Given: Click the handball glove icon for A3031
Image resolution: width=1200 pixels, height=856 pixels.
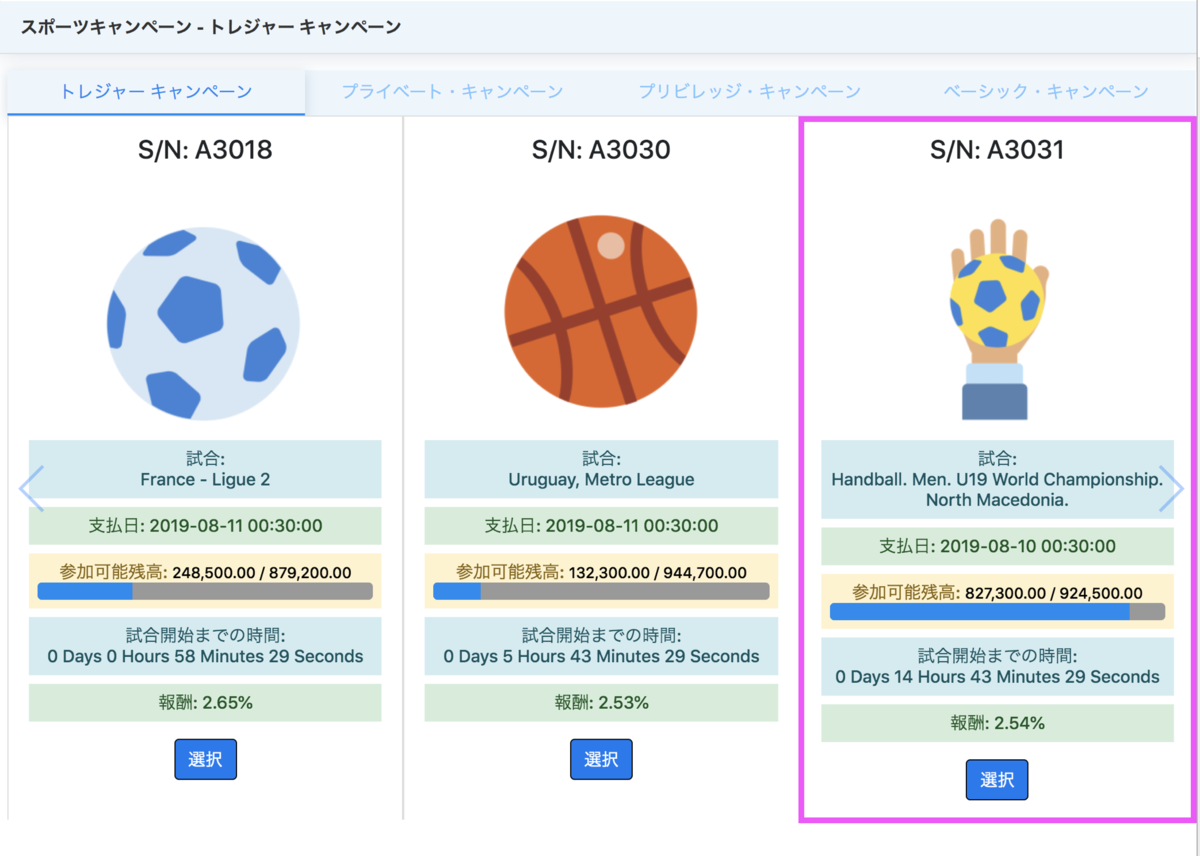Looking at the screenshot, I should [998, 319].
